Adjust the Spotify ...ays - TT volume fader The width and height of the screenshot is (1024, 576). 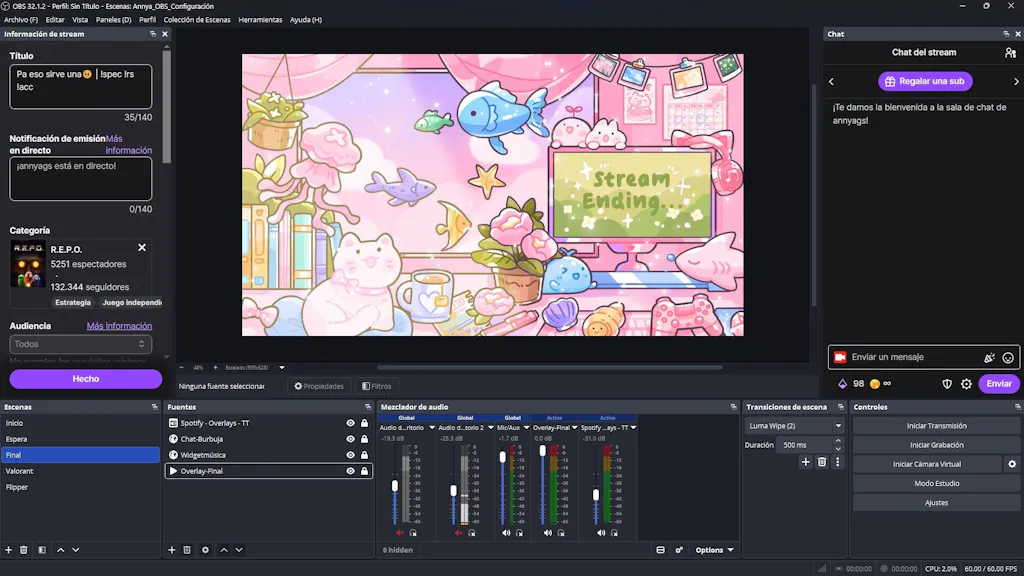[596, 496]
